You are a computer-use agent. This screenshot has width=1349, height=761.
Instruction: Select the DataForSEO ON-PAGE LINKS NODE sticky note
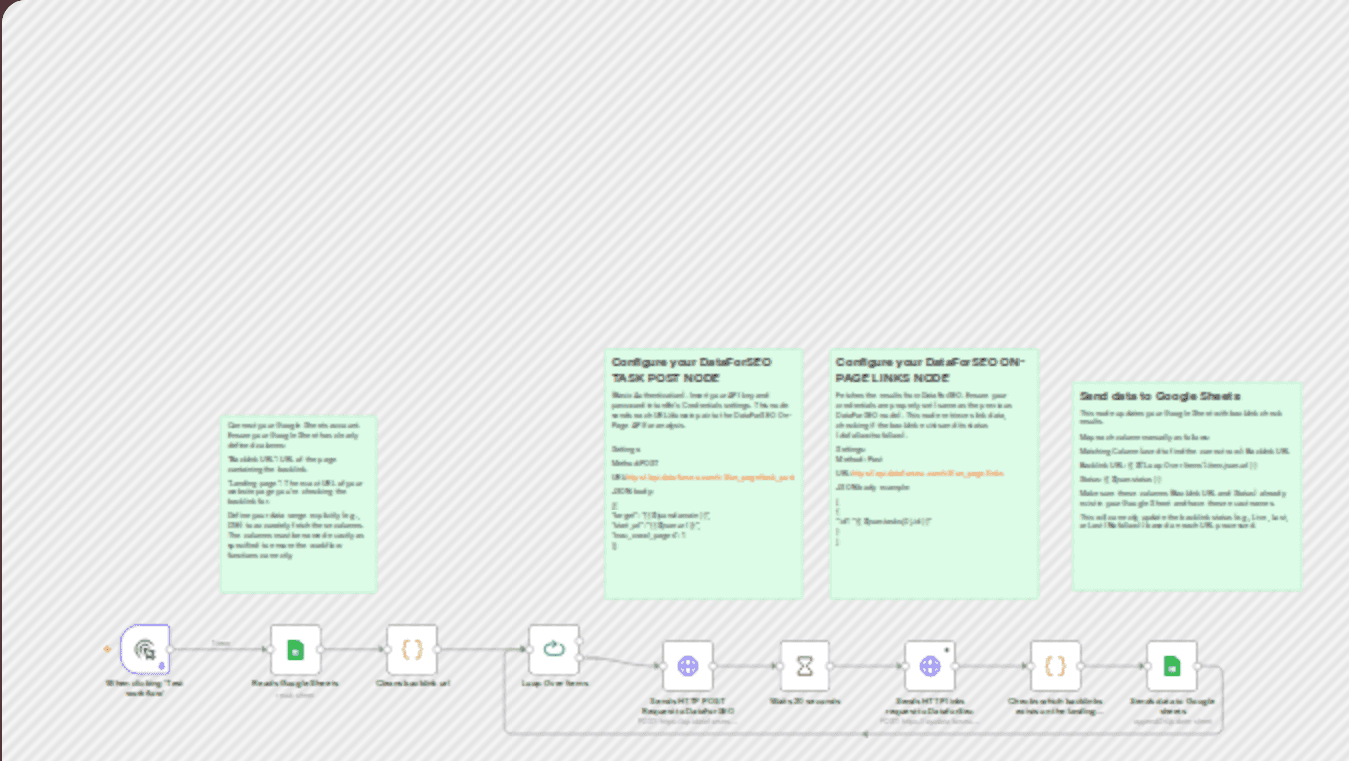coord(934,474)
